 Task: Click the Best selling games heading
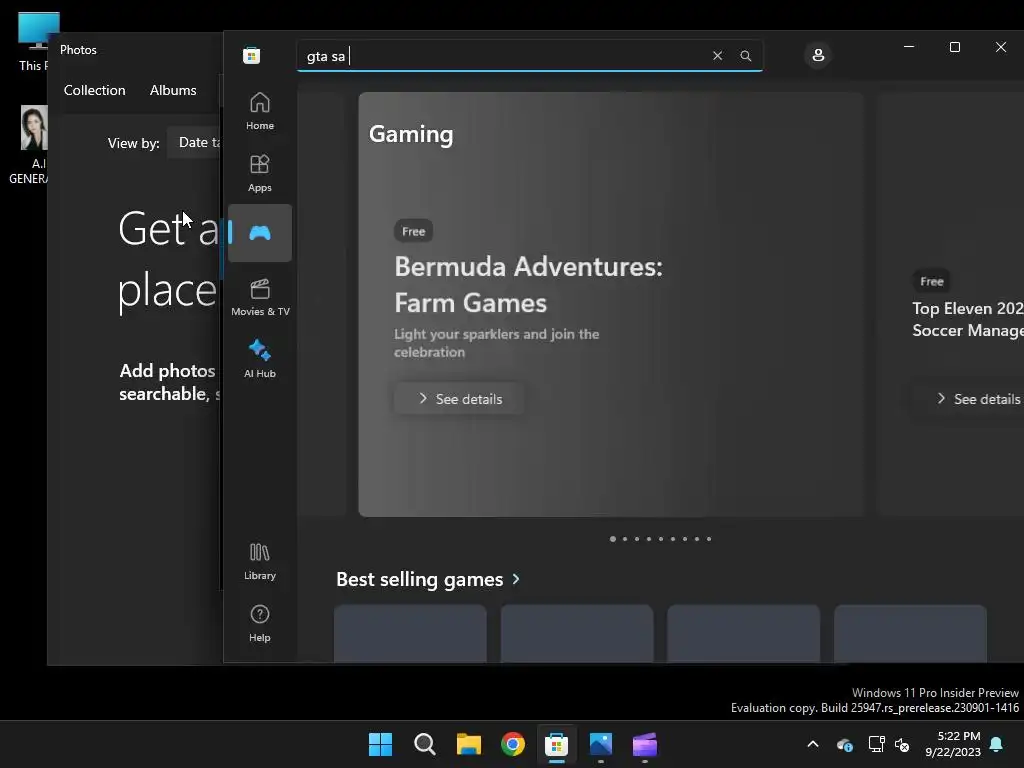tap(419, 579)
